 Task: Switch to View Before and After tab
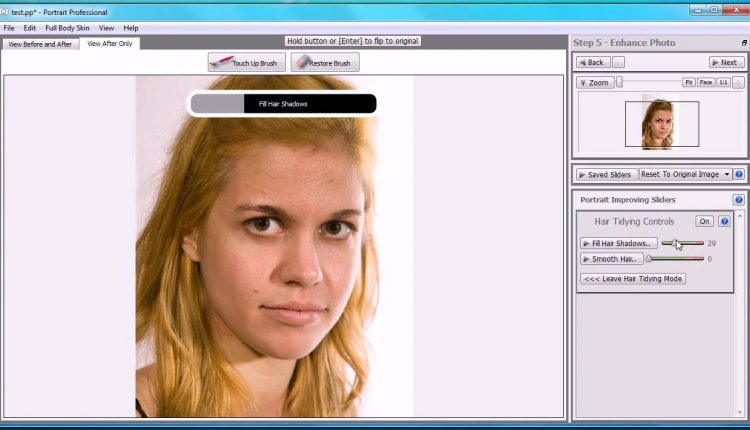(40, 44)
